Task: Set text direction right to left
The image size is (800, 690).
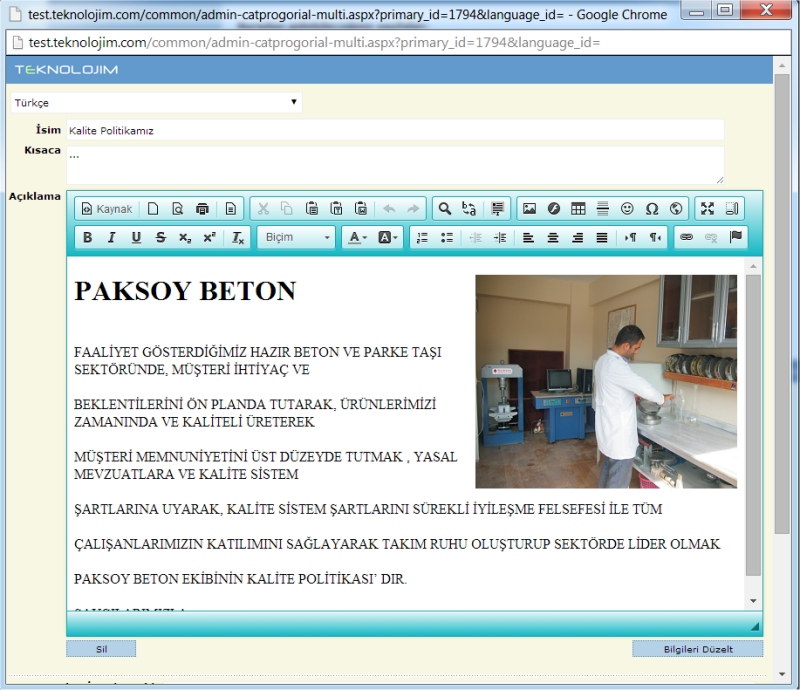Action: click(655, 237)
